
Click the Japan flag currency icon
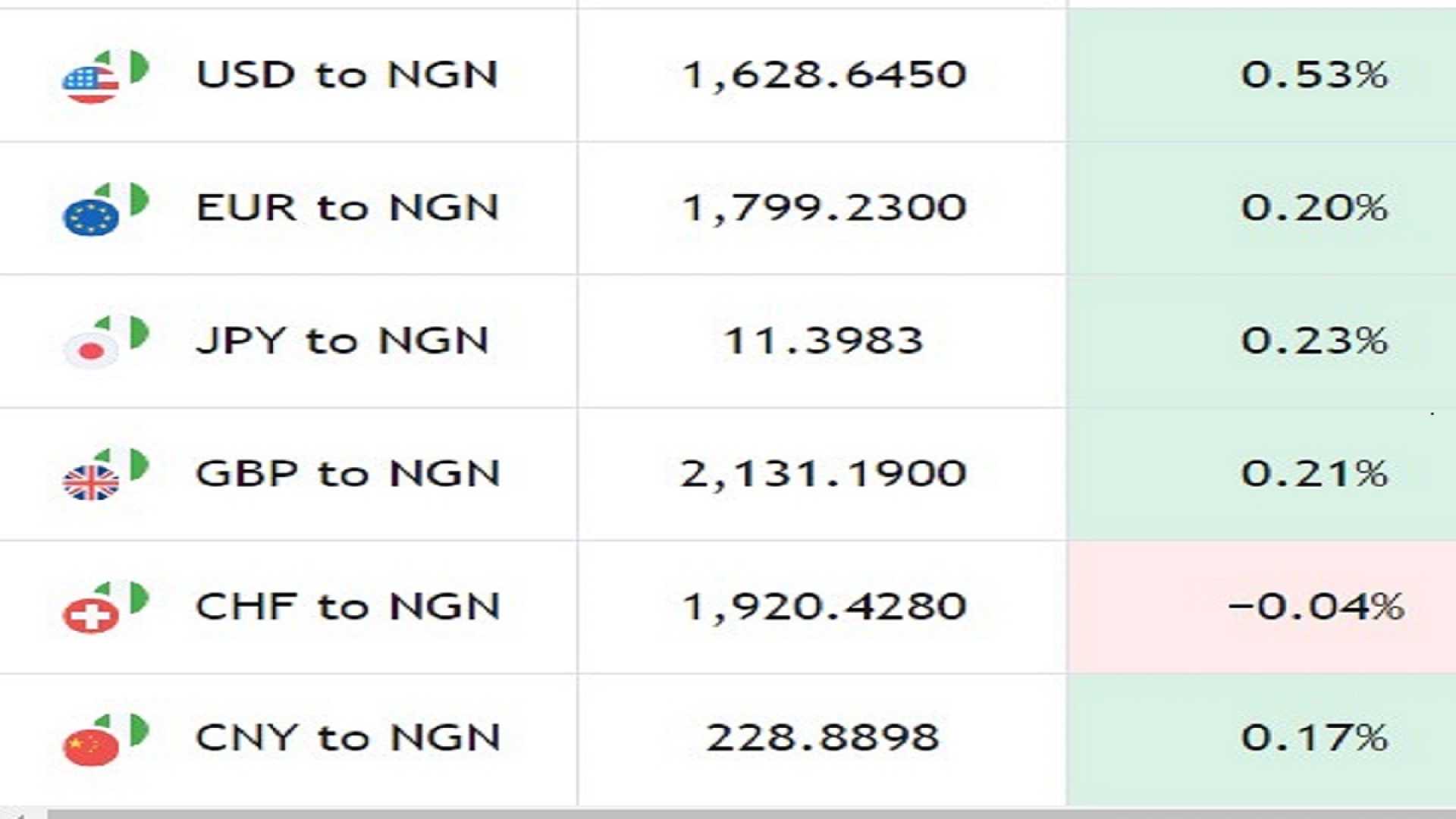[x=91, y=349]
